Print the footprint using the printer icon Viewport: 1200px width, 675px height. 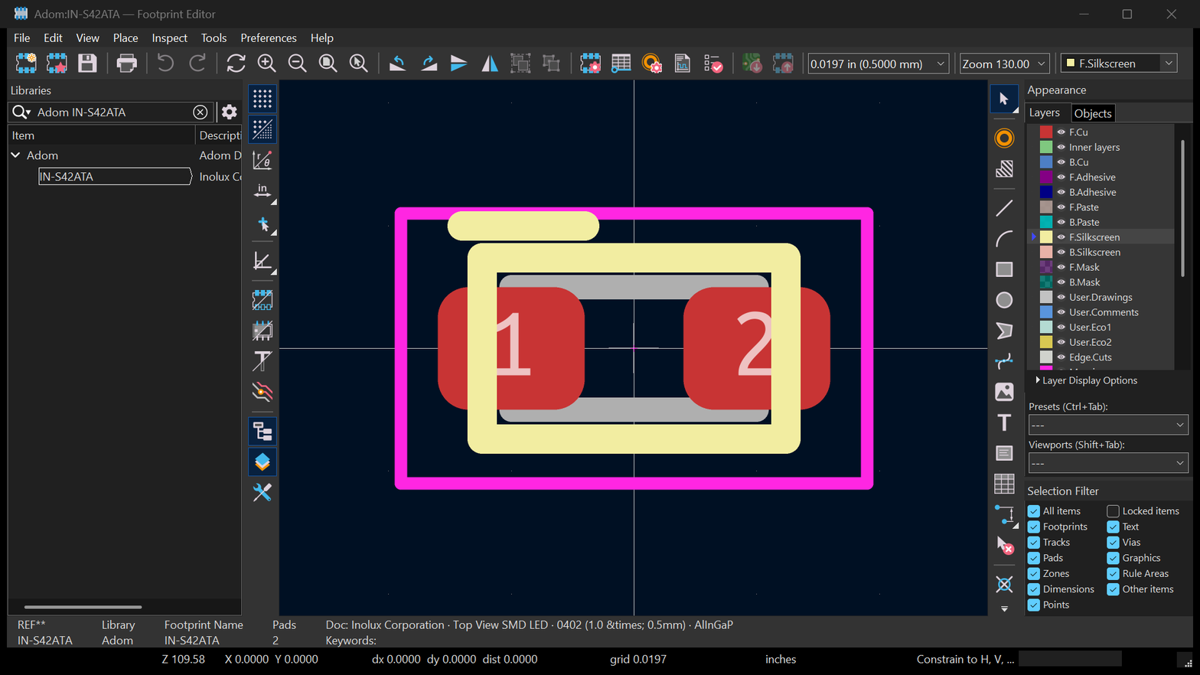pos(127,63)
